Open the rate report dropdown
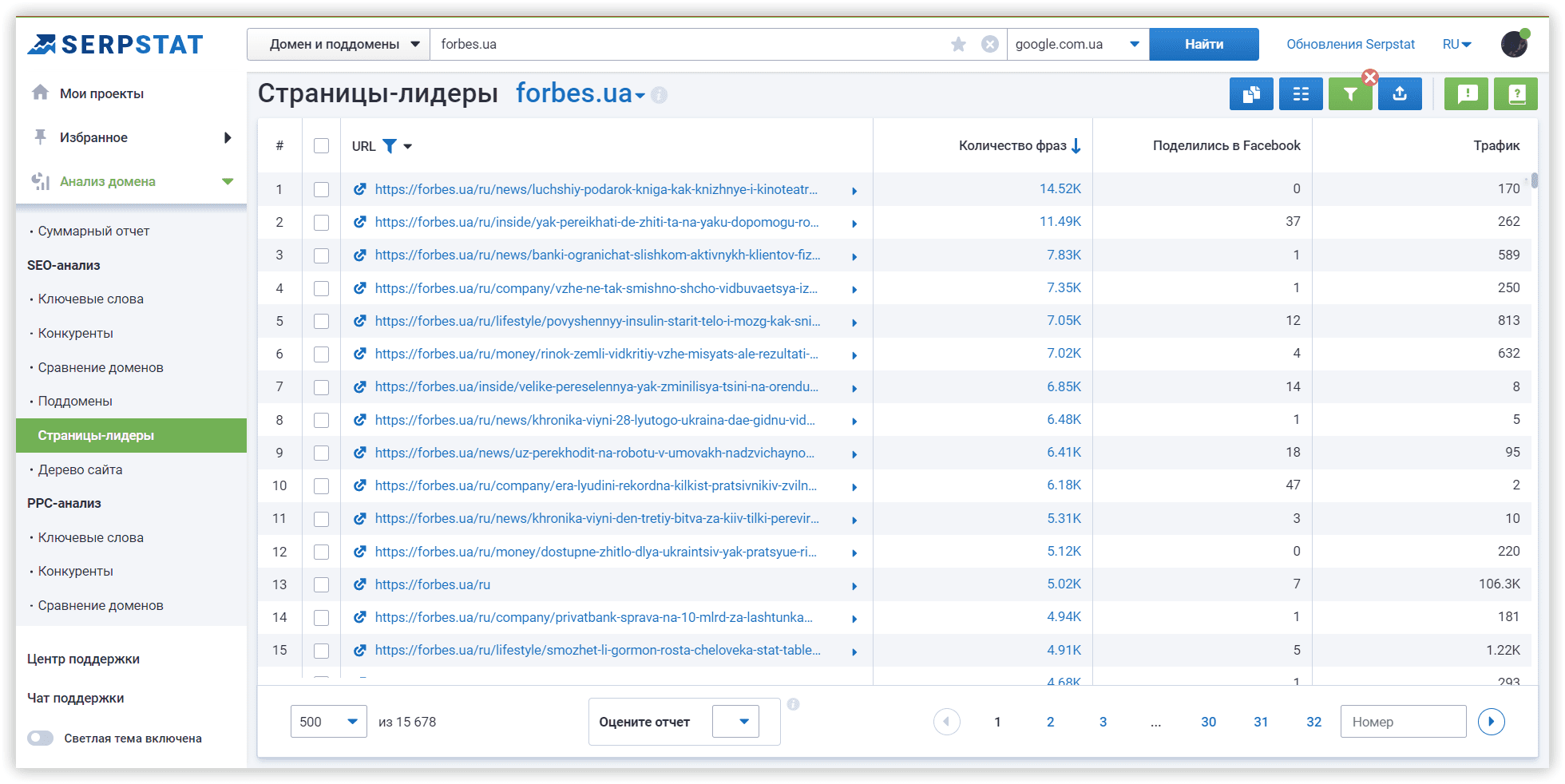The width and height of the screenshot is (1565, 784). [735, 722]
